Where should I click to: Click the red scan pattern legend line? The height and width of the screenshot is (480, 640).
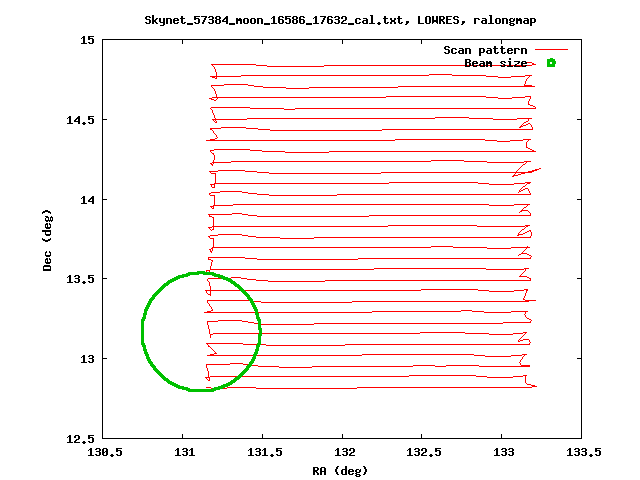551,49
